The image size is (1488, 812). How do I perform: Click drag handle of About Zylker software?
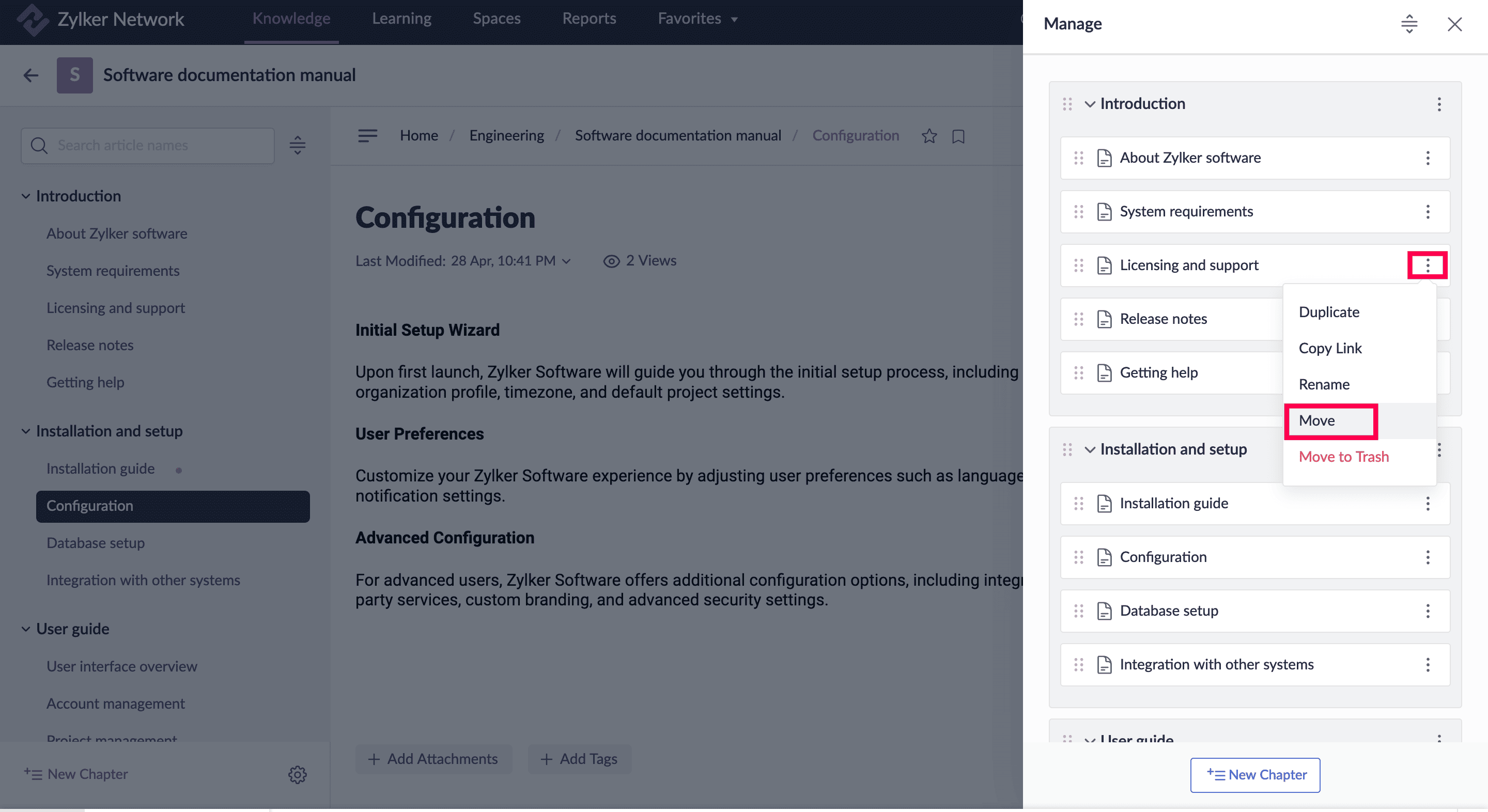pos(1078,158)
